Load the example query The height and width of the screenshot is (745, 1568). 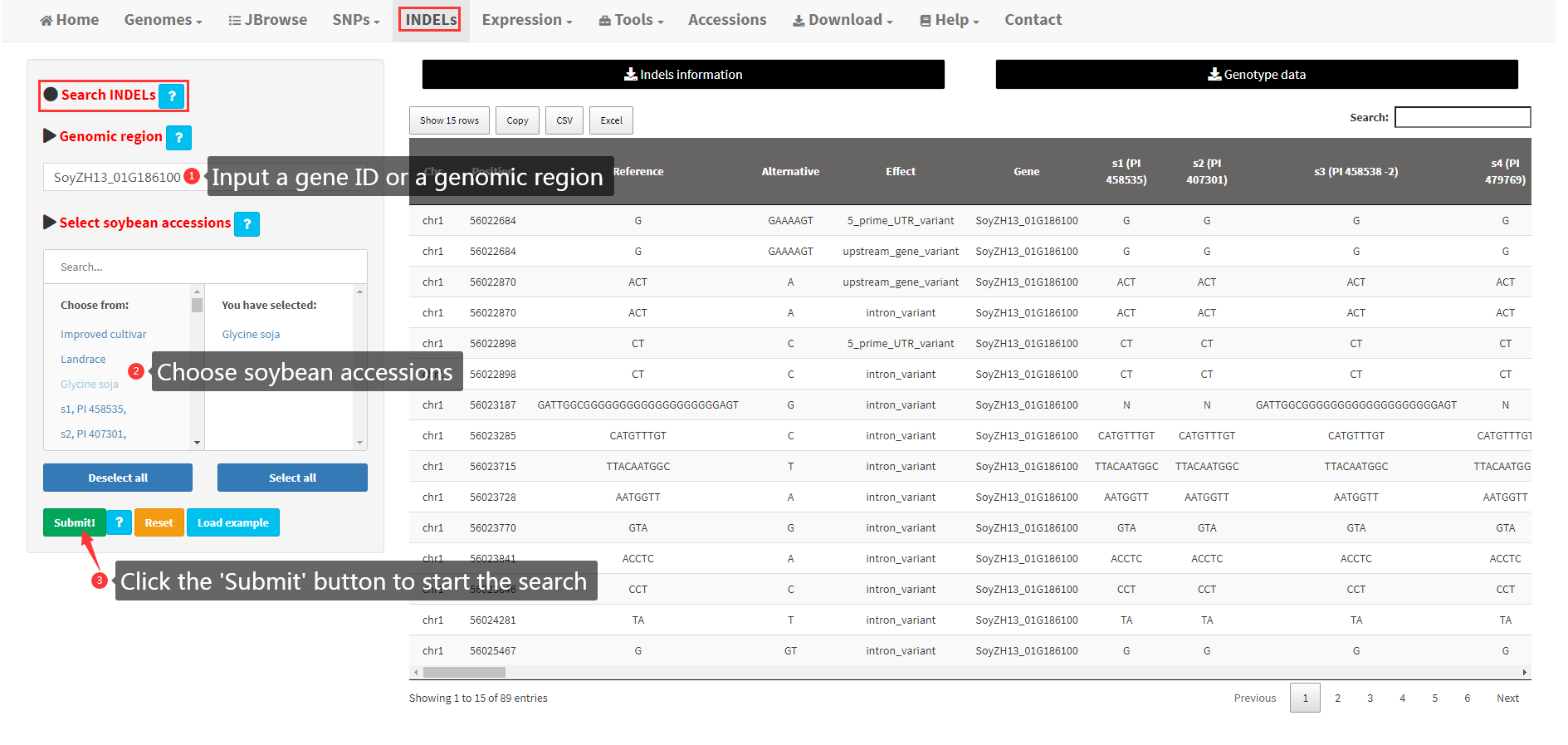[x=232, y=522]
